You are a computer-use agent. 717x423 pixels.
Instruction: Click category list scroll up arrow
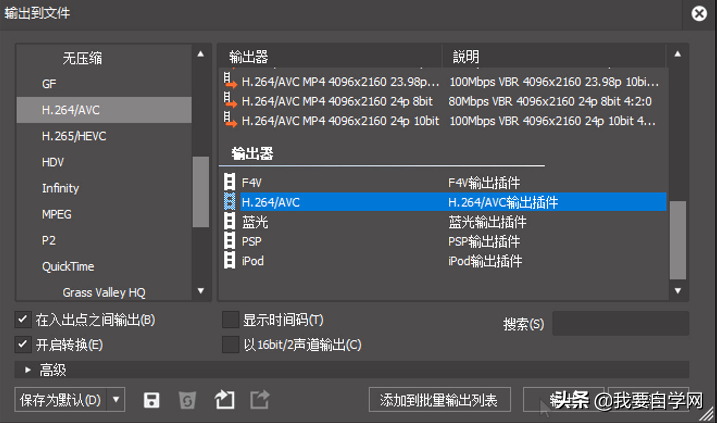click(201, 54)
